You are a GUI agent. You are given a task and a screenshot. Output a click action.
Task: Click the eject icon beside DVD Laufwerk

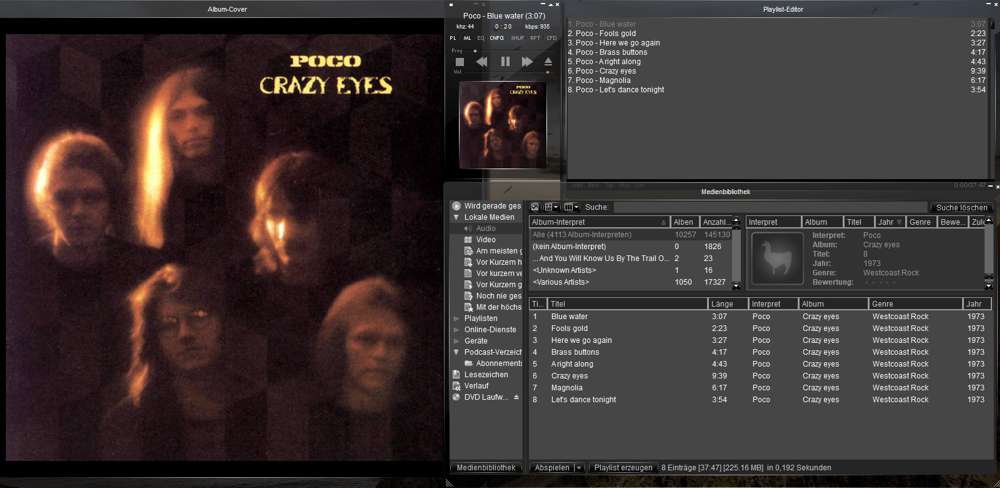click(517, 397)
